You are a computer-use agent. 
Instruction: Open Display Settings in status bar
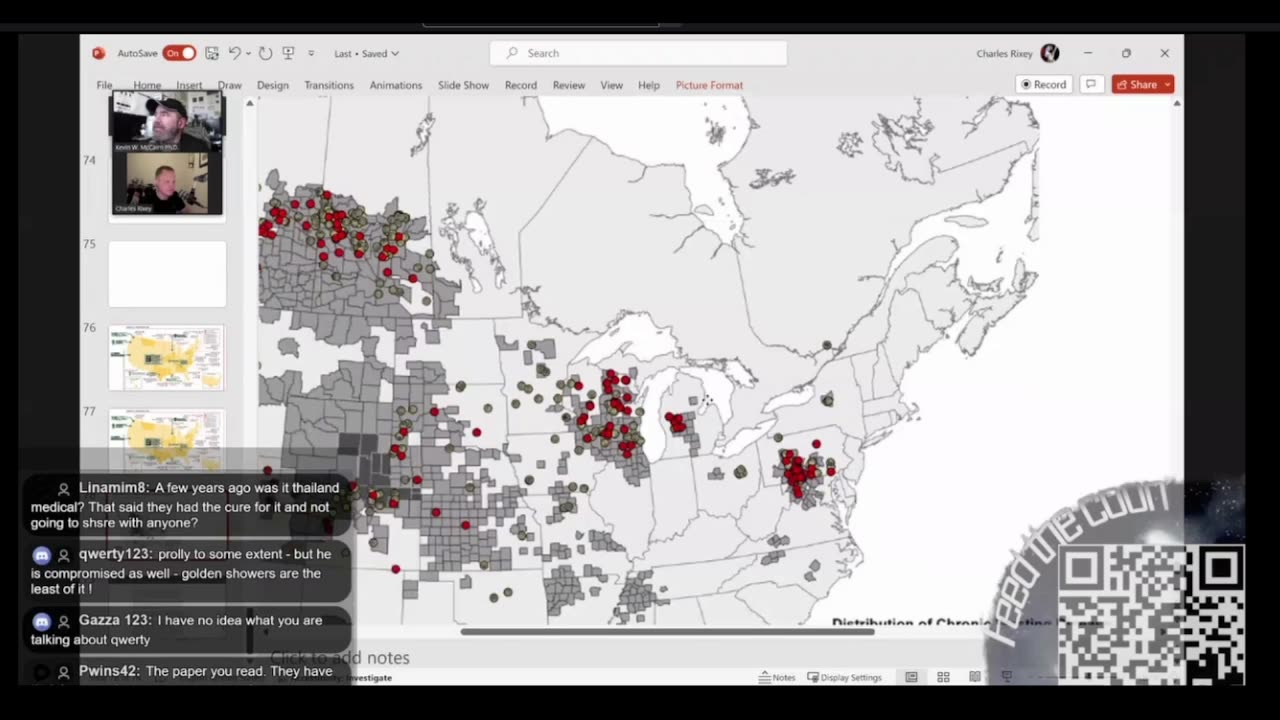click(845, 677)
